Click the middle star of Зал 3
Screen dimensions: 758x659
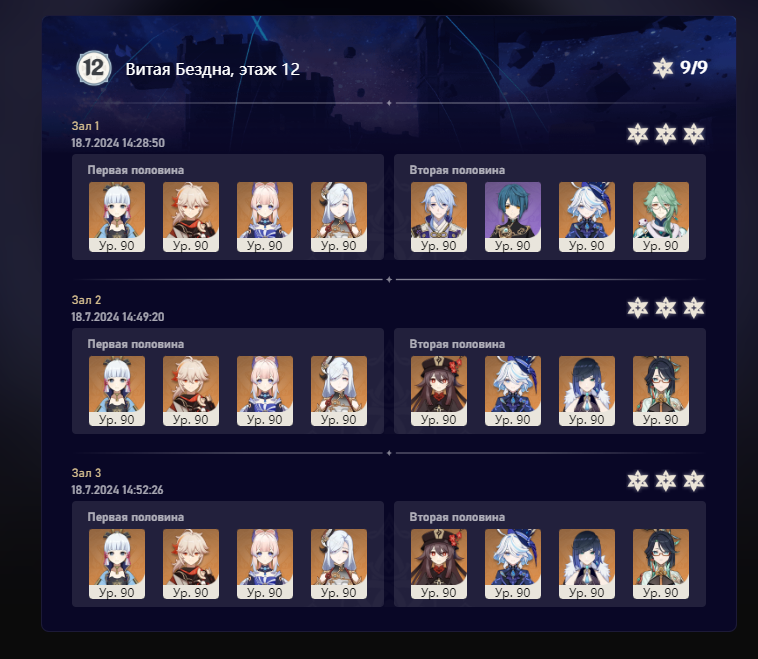(666, 481)
